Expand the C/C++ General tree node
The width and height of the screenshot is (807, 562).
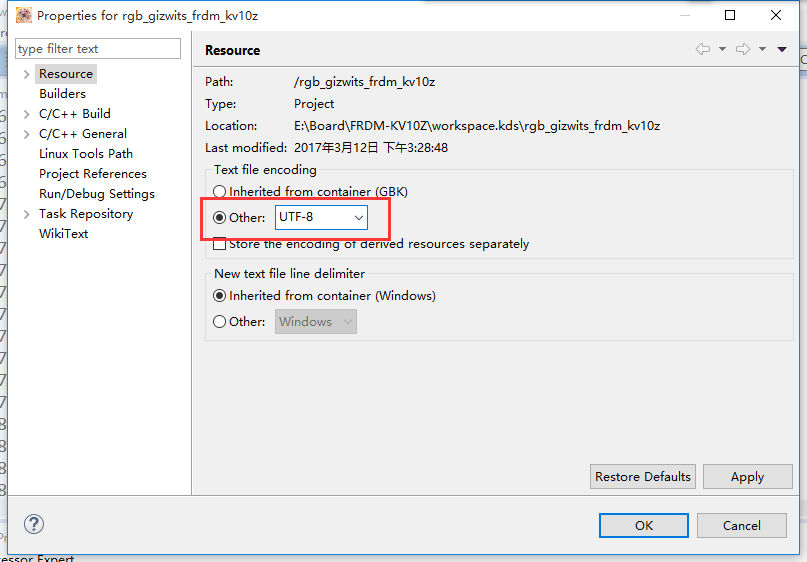point(27,134)
